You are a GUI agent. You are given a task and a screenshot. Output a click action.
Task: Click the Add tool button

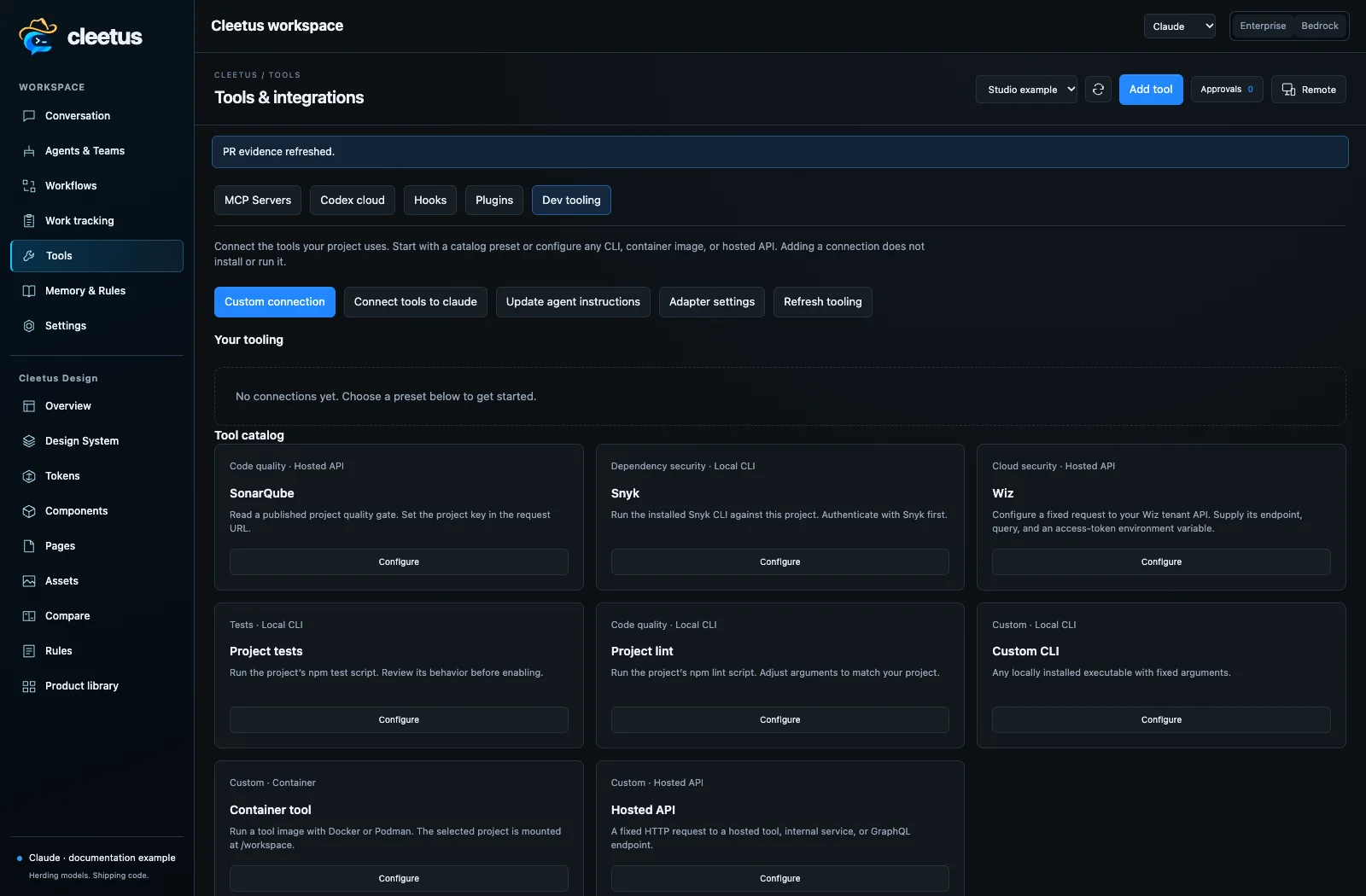click(x=1151, y=90)
